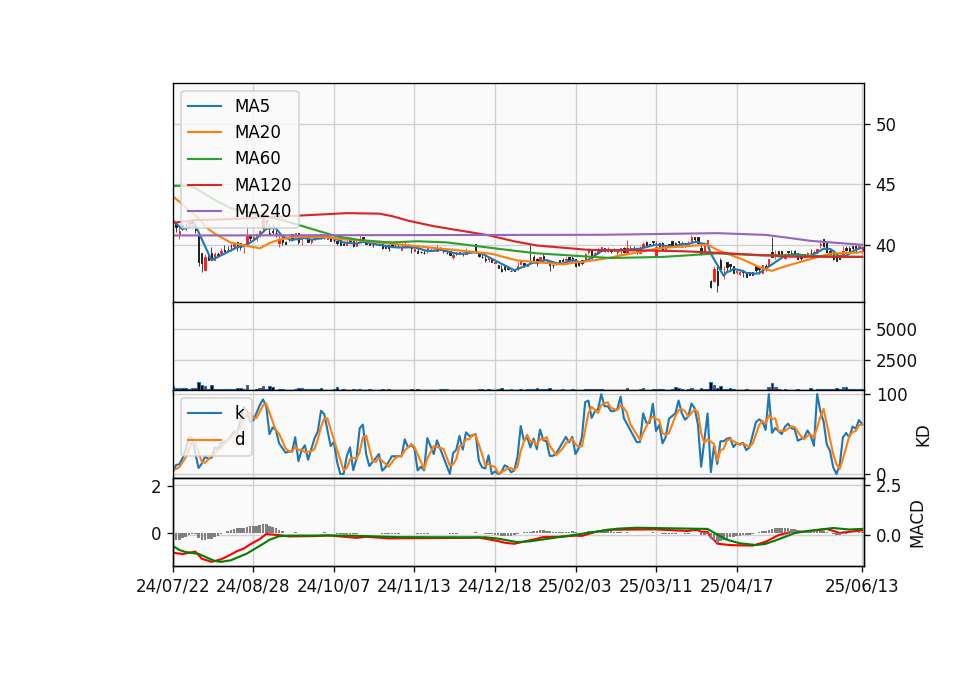This screenshot has width=960, height=690.
Task: Click the price axis value 45
Action: pyautogui.click(x=885, y=185)
